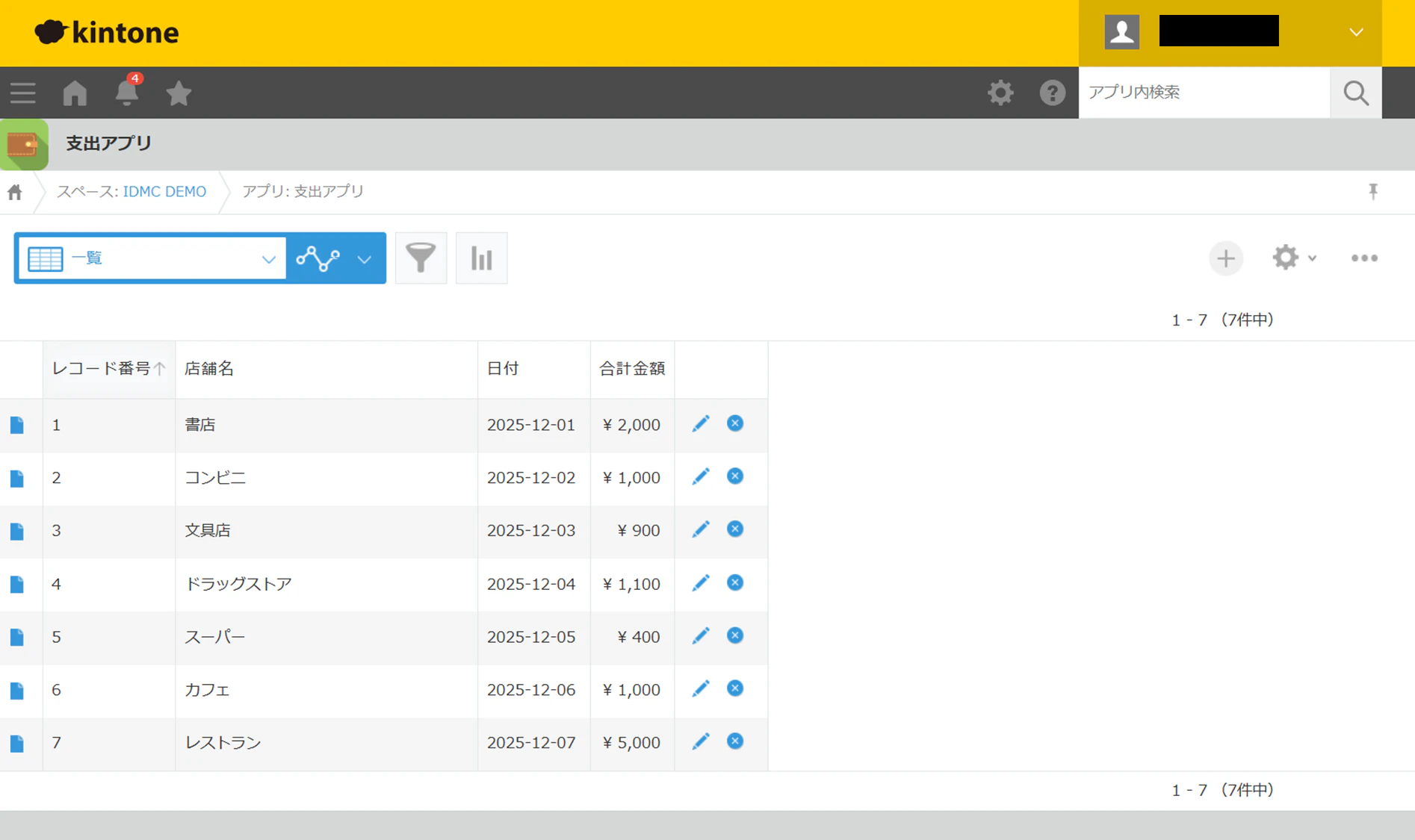Go to the kintone portal home icon
Screen dimensions: 1415x840
pos(75,93)
